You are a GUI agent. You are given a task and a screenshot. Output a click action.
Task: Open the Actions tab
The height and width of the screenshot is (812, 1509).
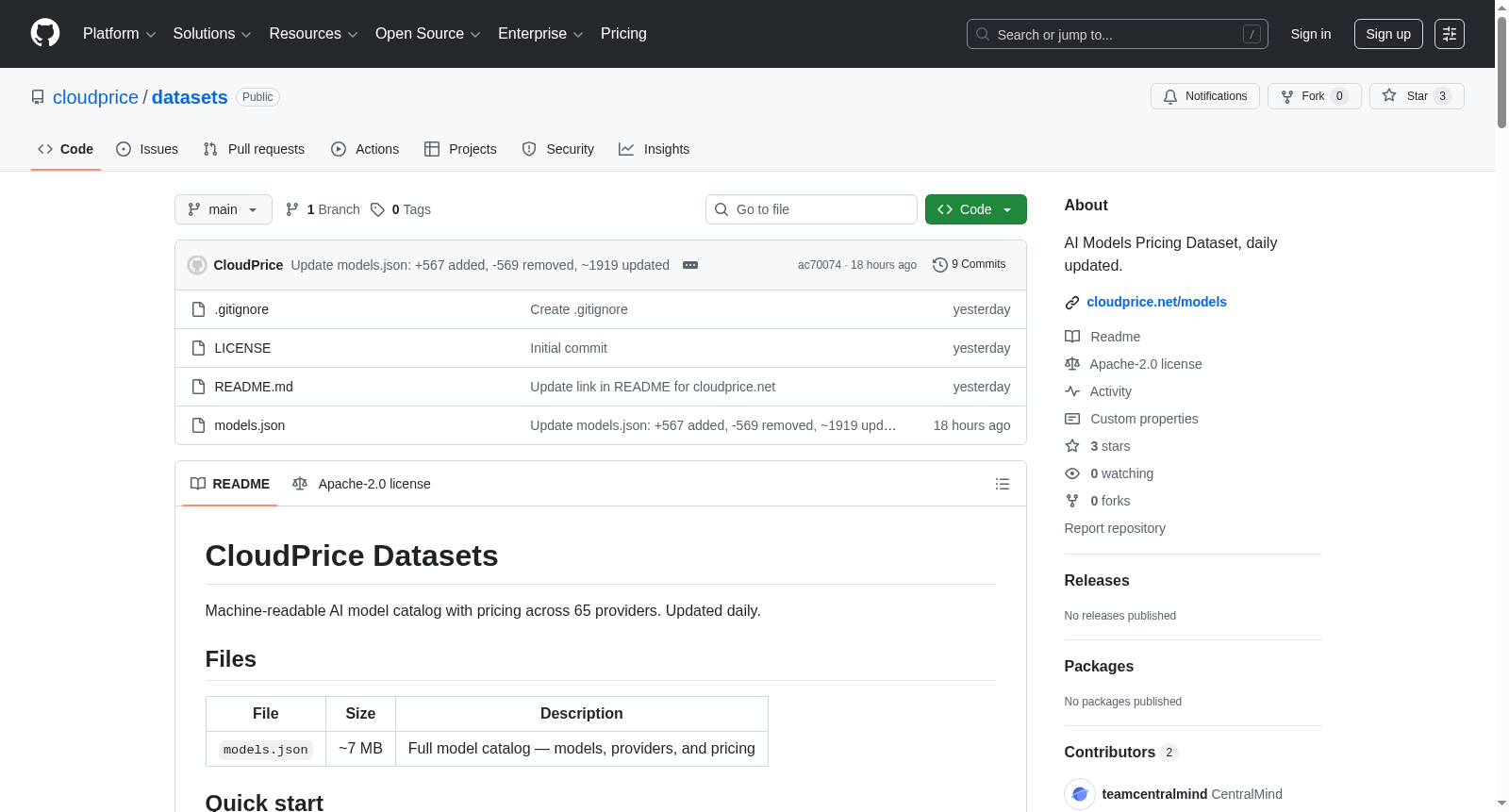[365, 149]
